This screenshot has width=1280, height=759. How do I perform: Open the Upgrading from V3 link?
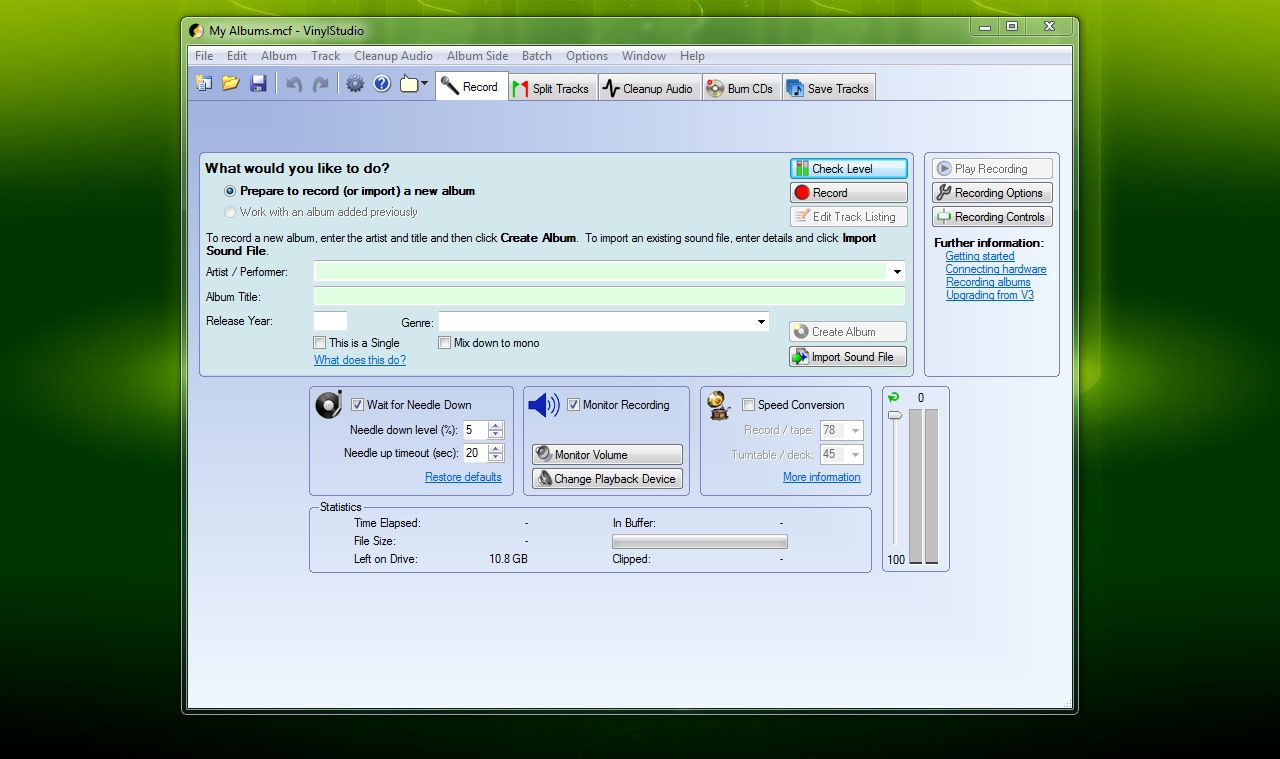990,295
